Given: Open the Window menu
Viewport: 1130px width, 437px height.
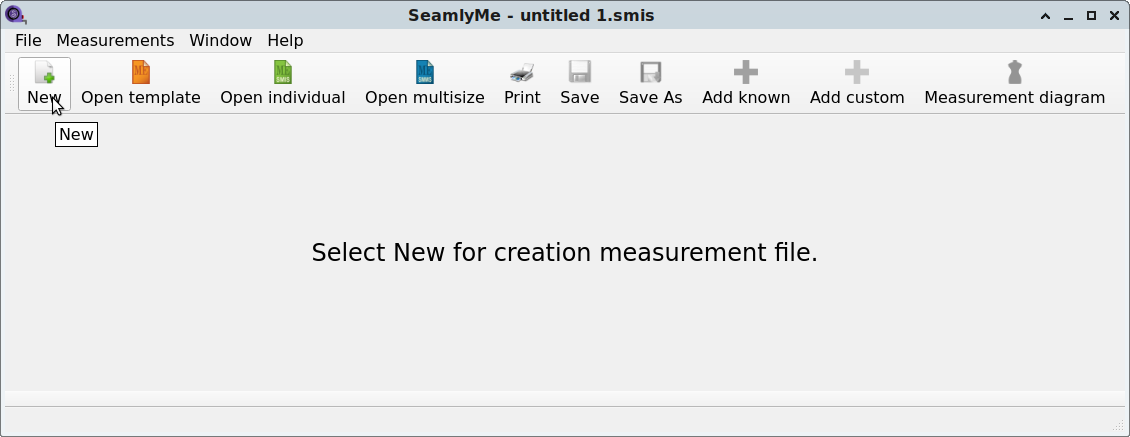Looking at the screenshot, I should click(x=221, y=40).
